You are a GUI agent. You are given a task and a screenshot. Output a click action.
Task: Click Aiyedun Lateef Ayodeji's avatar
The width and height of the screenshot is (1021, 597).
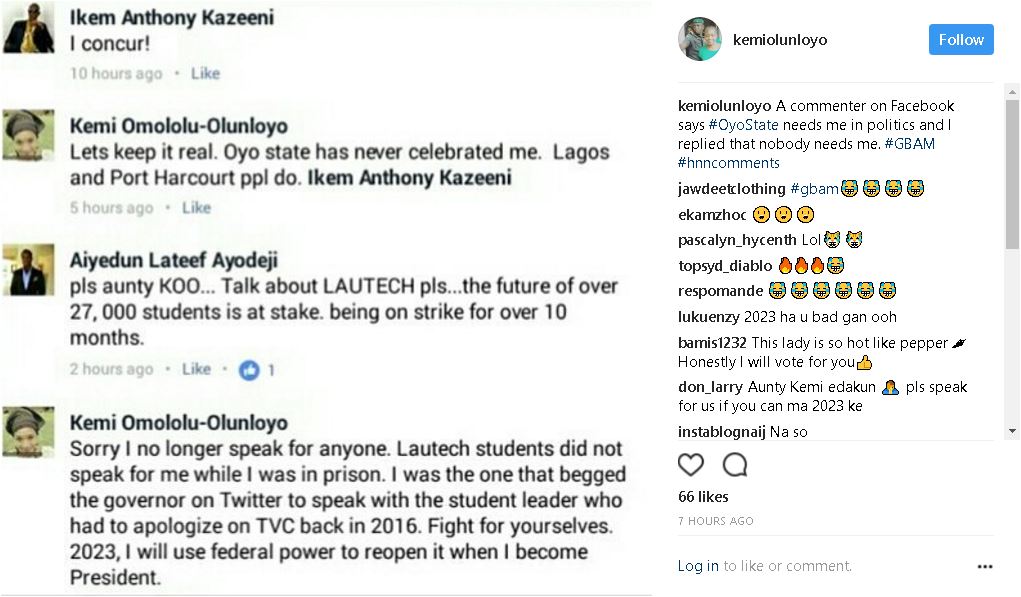(29, 268)
